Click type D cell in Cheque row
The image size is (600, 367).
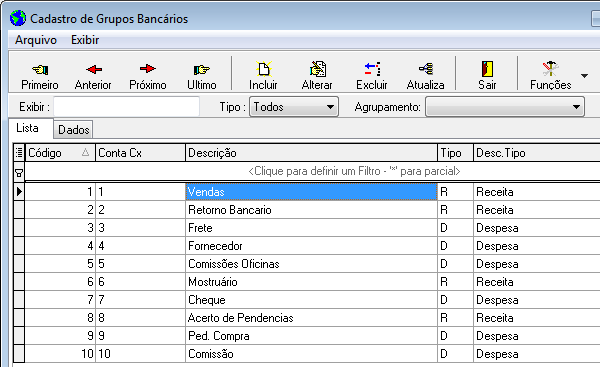455,300
